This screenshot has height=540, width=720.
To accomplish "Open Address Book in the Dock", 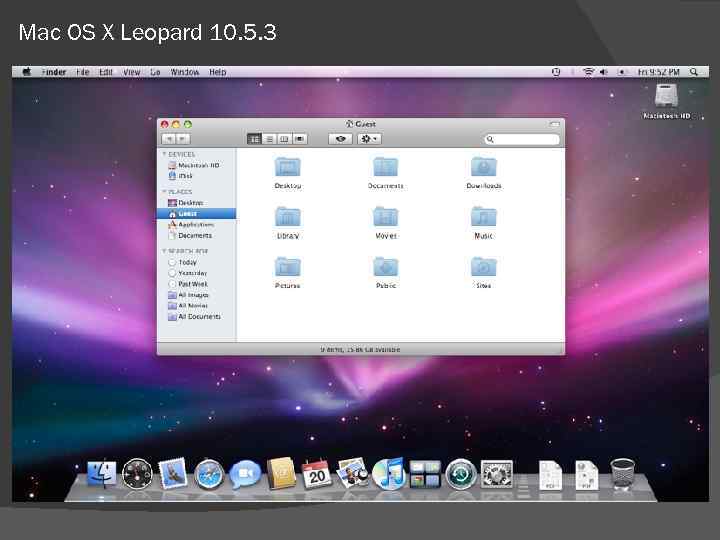I will coord(281,473).
